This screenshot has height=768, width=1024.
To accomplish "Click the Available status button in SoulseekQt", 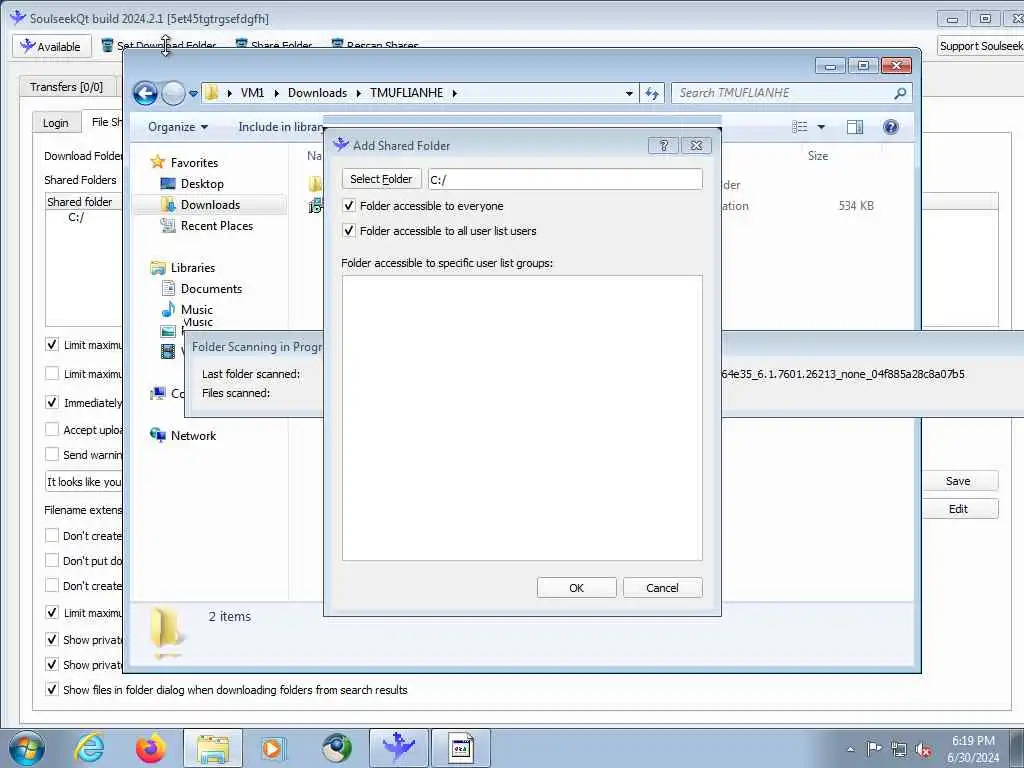I will point(52,46).
